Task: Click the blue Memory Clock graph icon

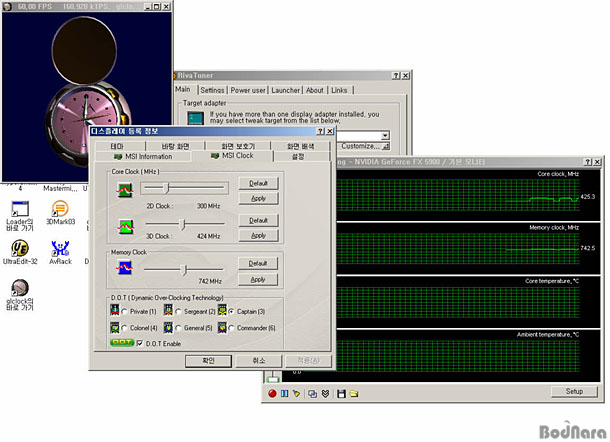Action: point(124,267)
